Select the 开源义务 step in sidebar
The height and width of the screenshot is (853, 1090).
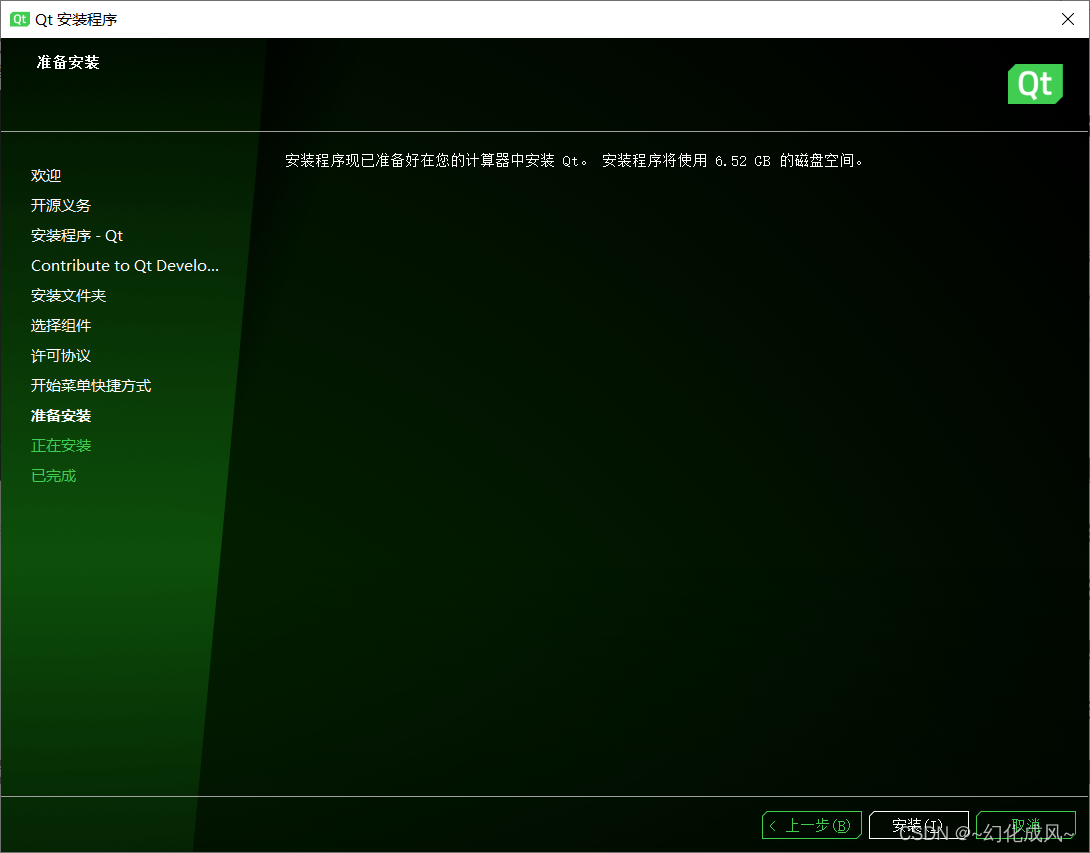pyautogui.click(x=61, y=205)
